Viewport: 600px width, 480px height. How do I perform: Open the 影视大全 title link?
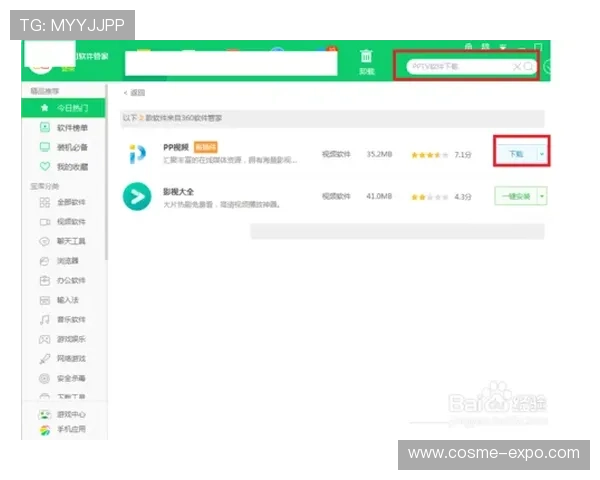(x=178, y=191)
